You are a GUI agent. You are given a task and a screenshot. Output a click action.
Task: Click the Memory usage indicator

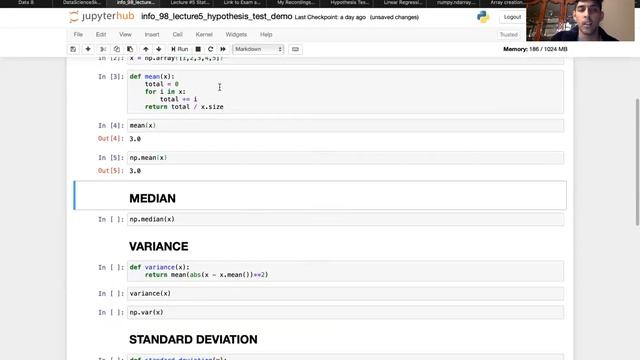(x=535, y=49)
